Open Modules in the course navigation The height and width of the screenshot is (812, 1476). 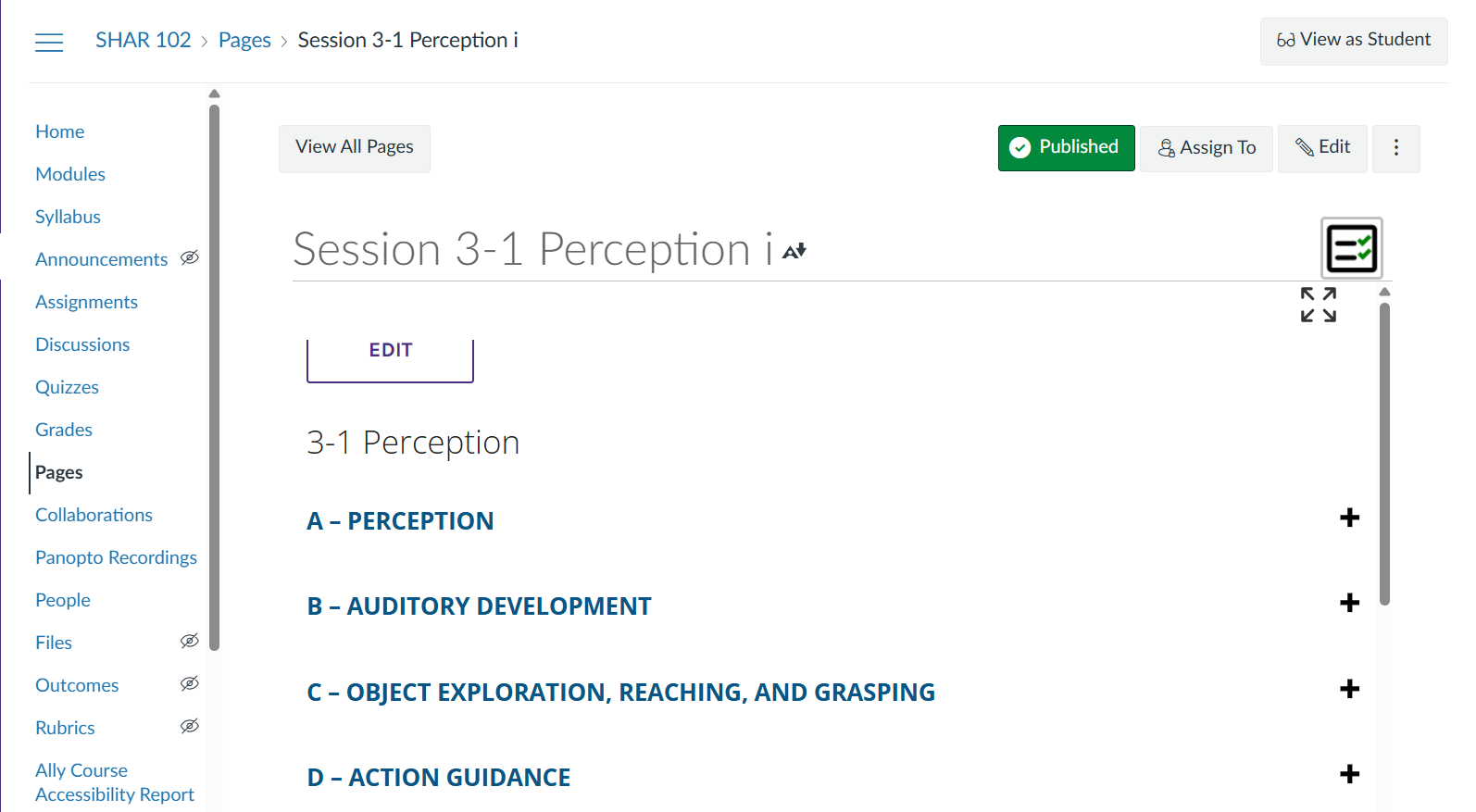70,174
